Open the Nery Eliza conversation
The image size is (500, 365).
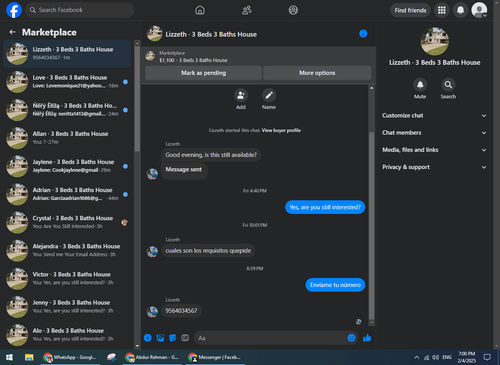coord(68,110)
